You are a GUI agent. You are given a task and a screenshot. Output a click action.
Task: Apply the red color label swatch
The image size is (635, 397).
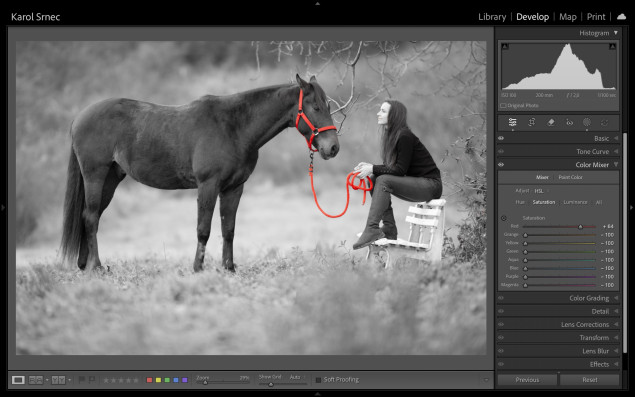pyautogui.click(x=149, y=380)
